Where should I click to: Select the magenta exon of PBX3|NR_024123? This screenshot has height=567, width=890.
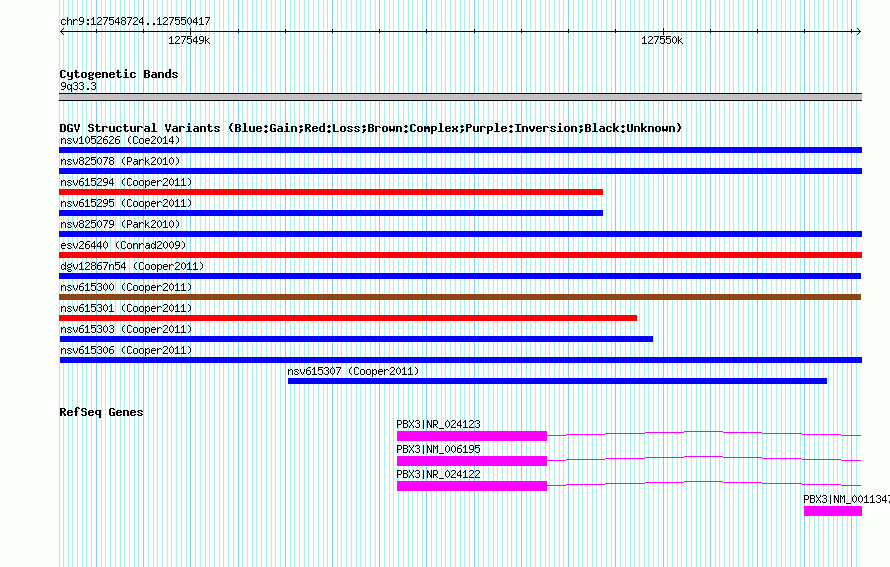[472, 436]
